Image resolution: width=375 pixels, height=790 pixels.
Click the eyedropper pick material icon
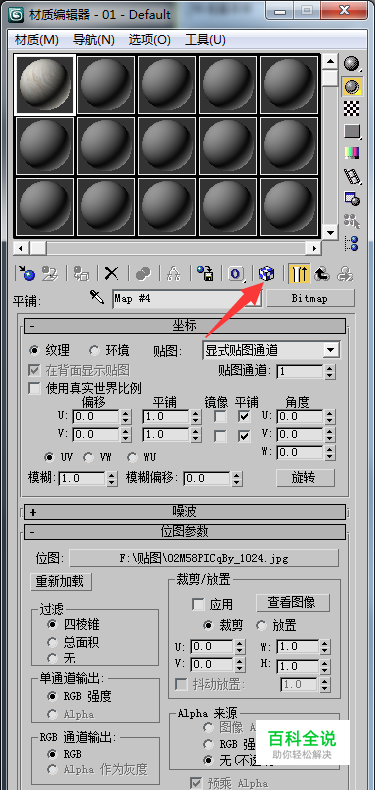(x=97, y=297)
